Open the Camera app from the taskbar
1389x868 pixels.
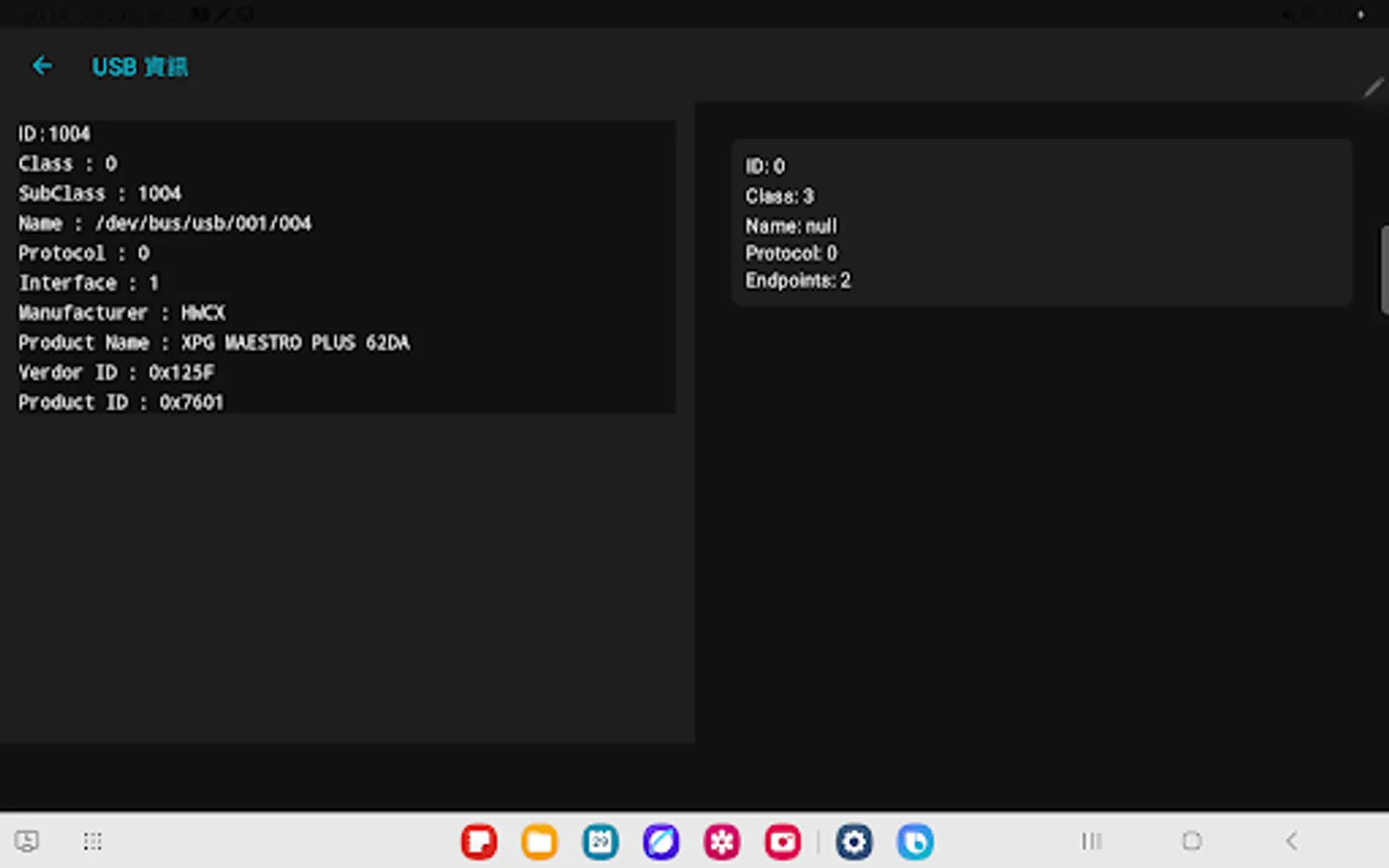tap(782, 841)
